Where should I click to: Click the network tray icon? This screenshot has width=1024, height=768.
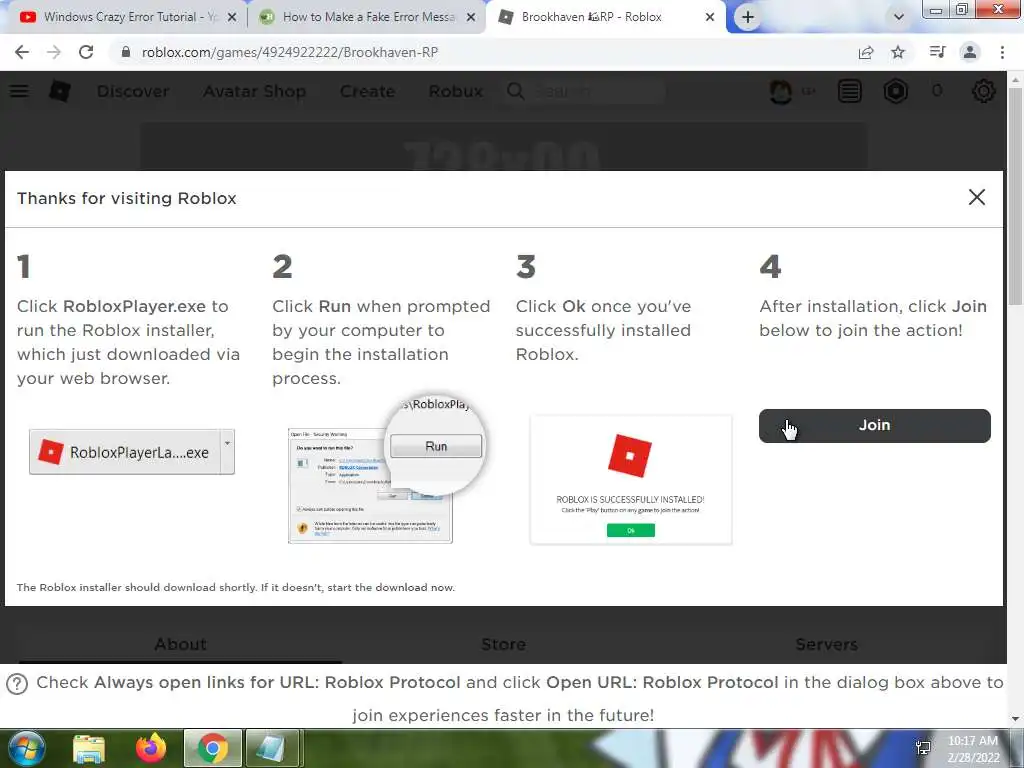coord(923,748)
